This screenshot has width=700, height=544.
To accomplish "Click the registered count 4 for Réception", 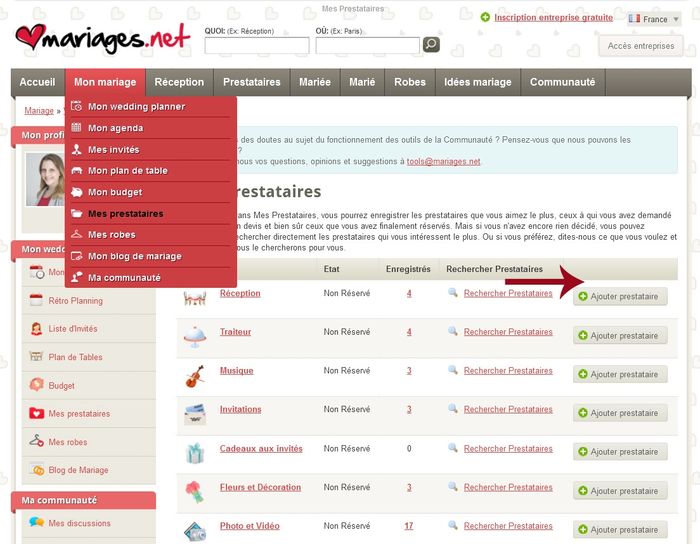I will [409, 293].
